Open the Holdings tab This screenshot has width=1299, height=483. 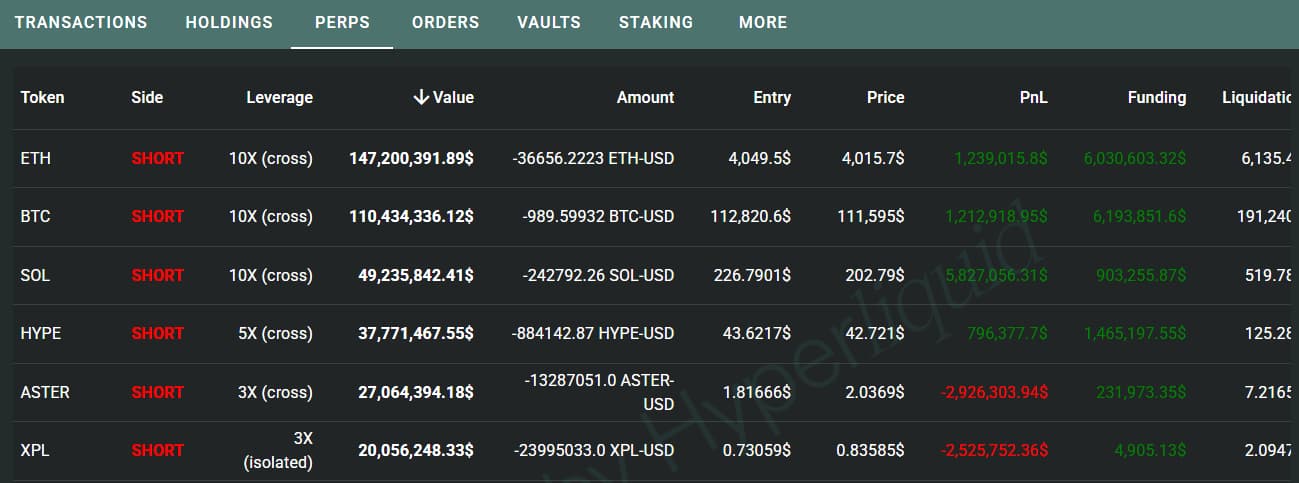[x=229, y=22]
